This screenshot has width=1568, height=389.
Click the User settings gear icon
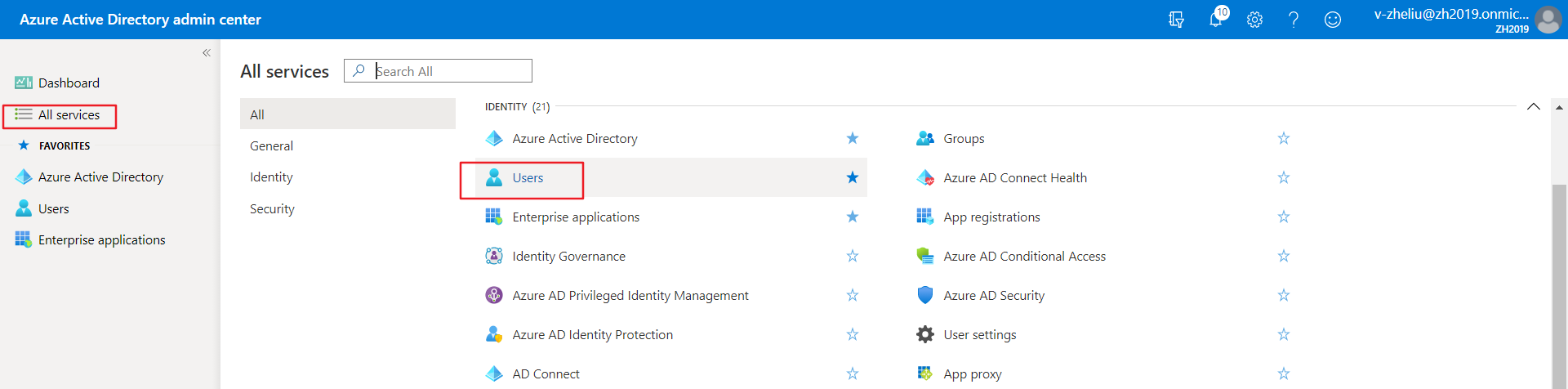click(x=924, y=334)
